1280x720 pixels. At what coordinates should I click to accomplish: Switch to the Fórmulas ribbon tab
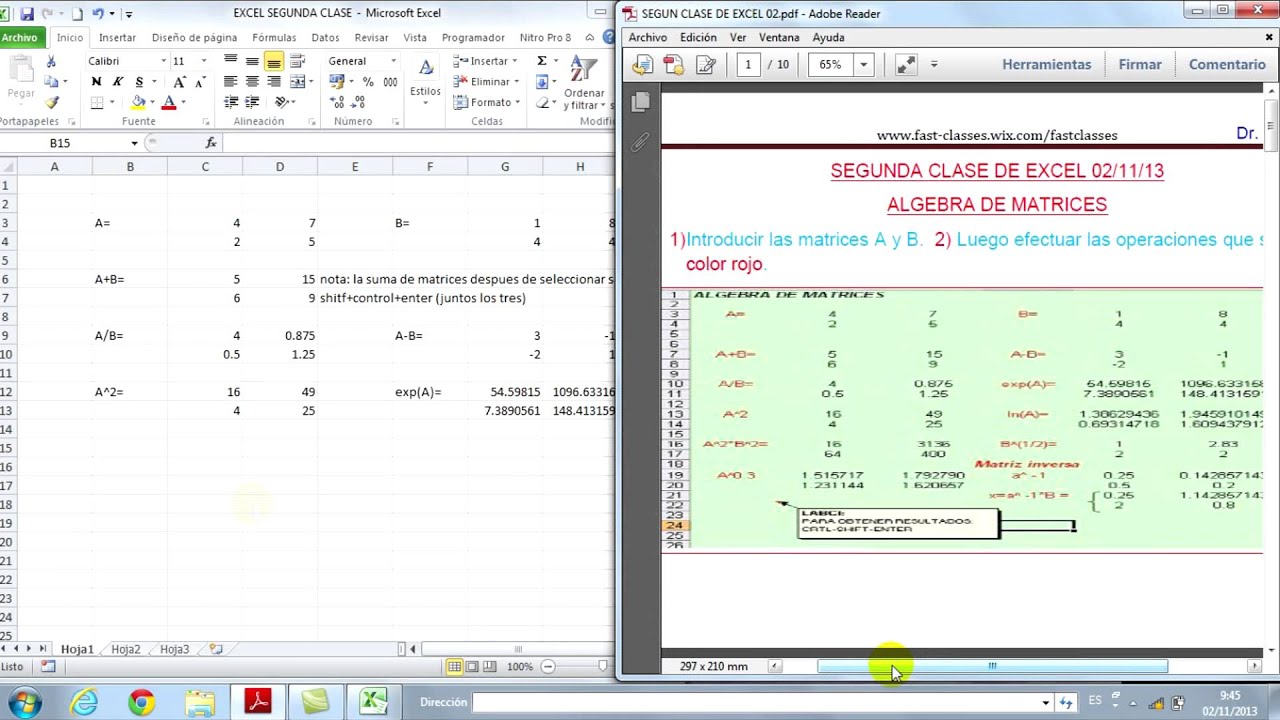(274, 38)
